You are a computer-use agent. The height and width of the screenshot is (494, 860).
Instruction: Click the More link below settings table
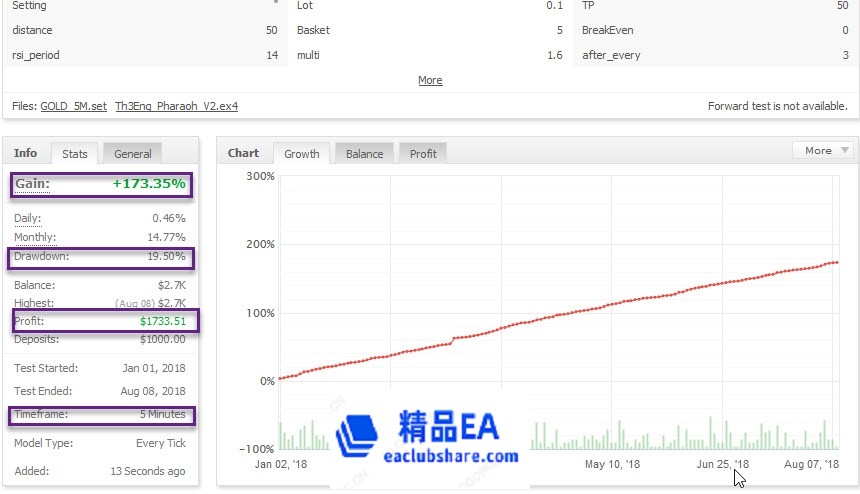pyautogui.click(x=430, y=80)
